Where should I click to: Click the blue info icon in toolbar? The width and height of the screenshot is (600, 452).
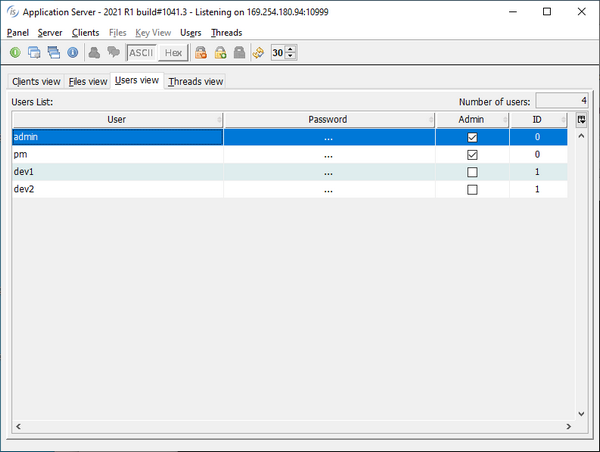click(x=73, y=53)
